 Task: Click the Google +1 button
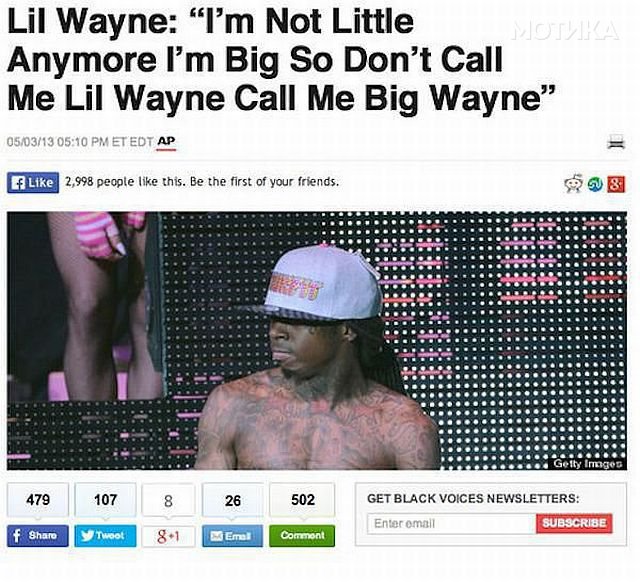click(x=169, y=536)
